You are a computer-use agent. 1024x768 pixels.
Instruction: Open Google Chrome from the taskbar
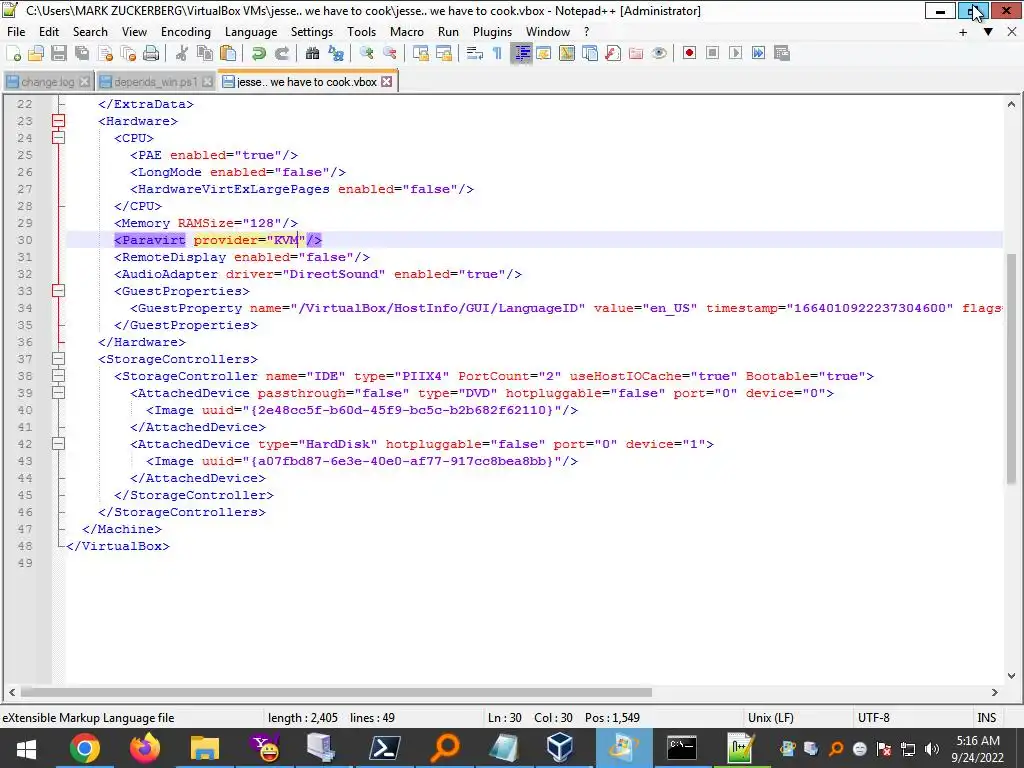[85, 748]
